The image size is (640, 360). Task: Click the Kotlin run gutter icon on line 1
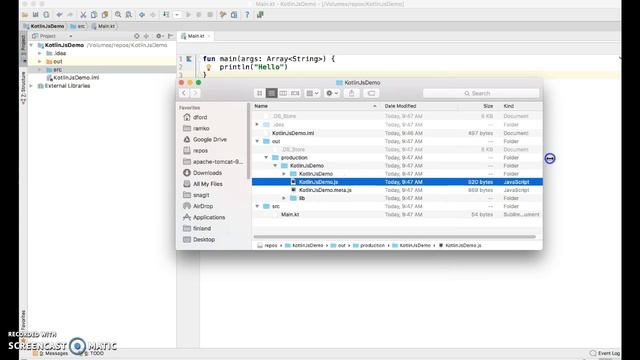coord(189,59)
